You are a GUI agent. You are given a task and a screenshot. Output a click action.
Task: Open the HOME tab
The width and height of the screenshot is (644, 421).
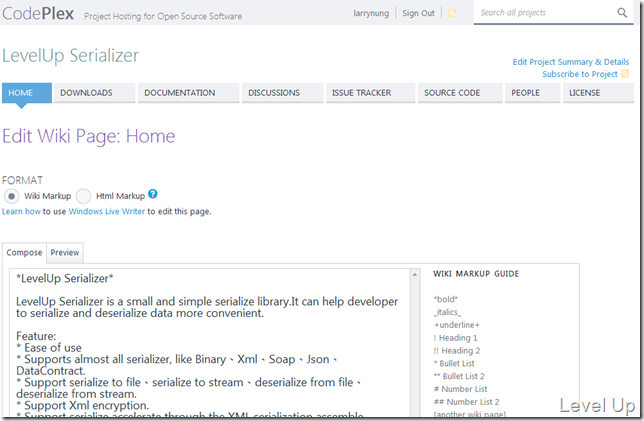27,93
